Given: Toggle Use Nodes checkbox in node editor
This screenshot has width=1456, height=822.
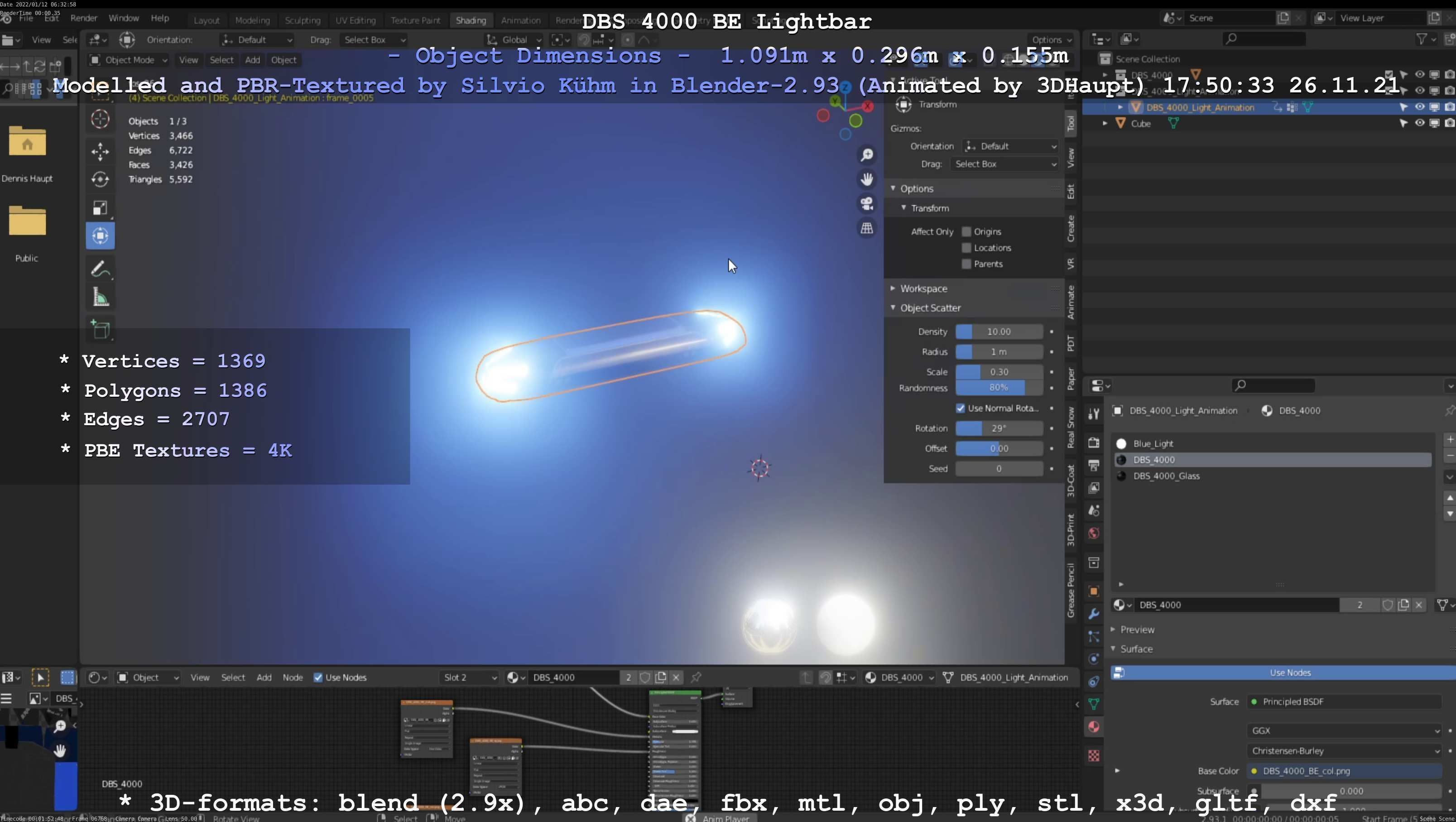Looking at the screenshot, I should pyautogui.click(x=318, y=677).
